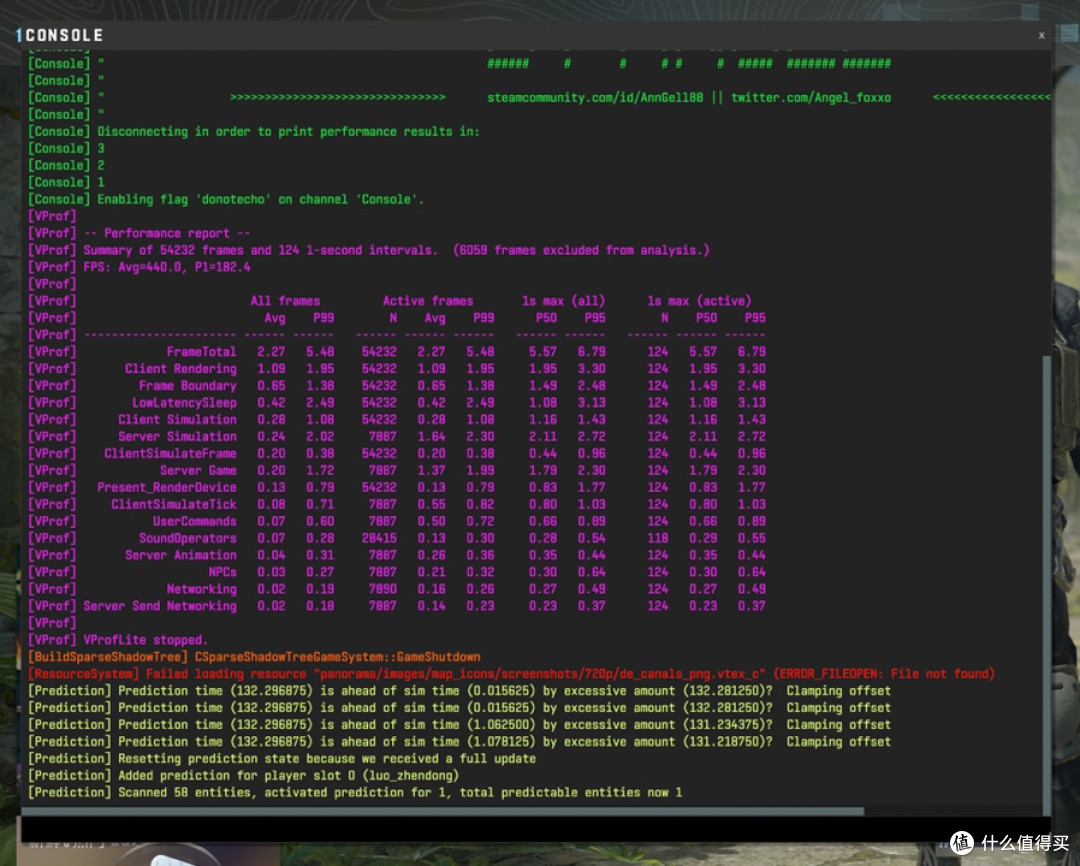Click the horizontal scrollbar of the console
This screenshot has width=1080, height=866.
[442, 811]
